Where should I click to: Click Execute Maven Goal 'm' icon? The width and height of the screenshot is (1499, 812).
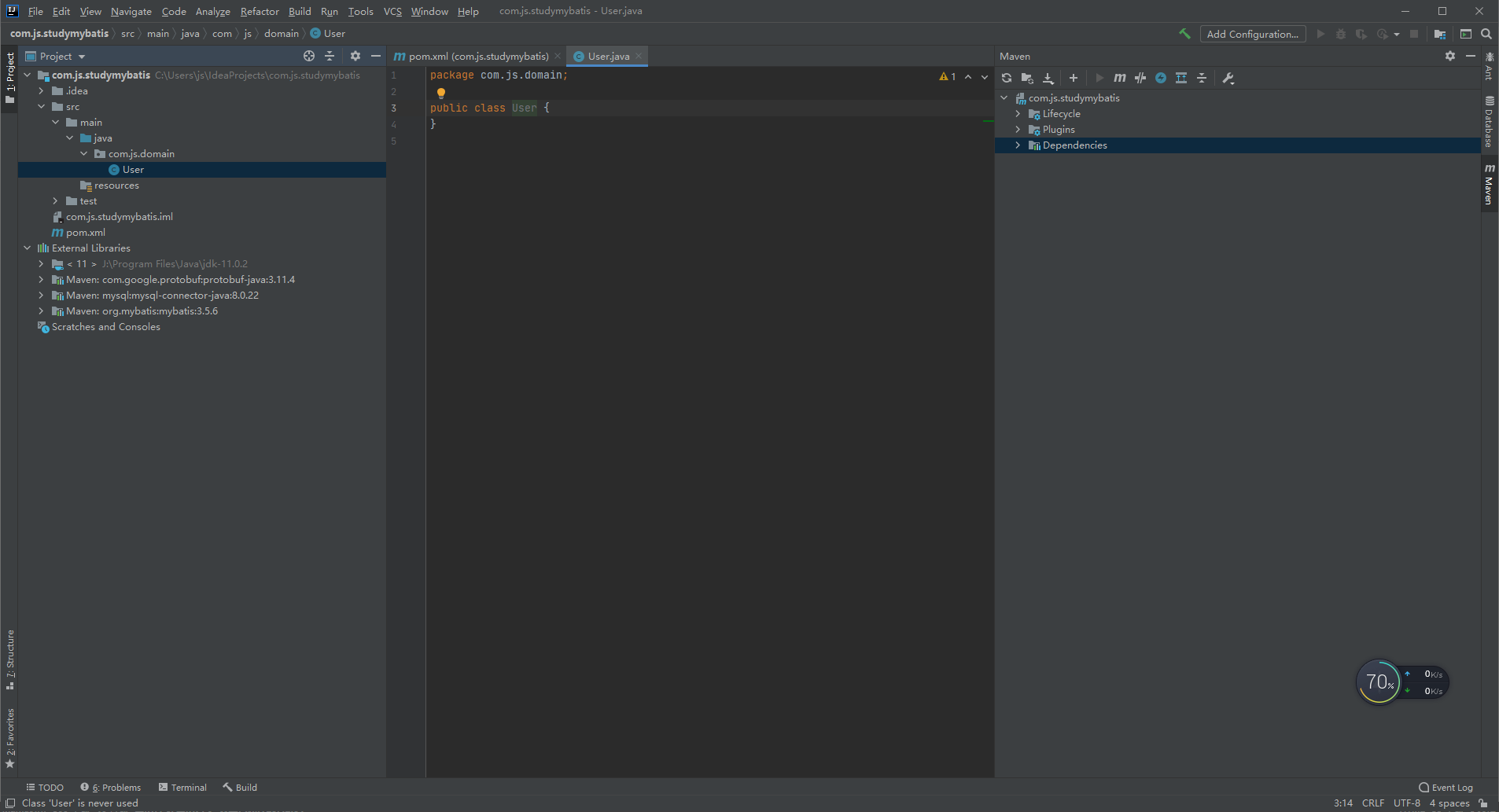[x=1120, y=78]
